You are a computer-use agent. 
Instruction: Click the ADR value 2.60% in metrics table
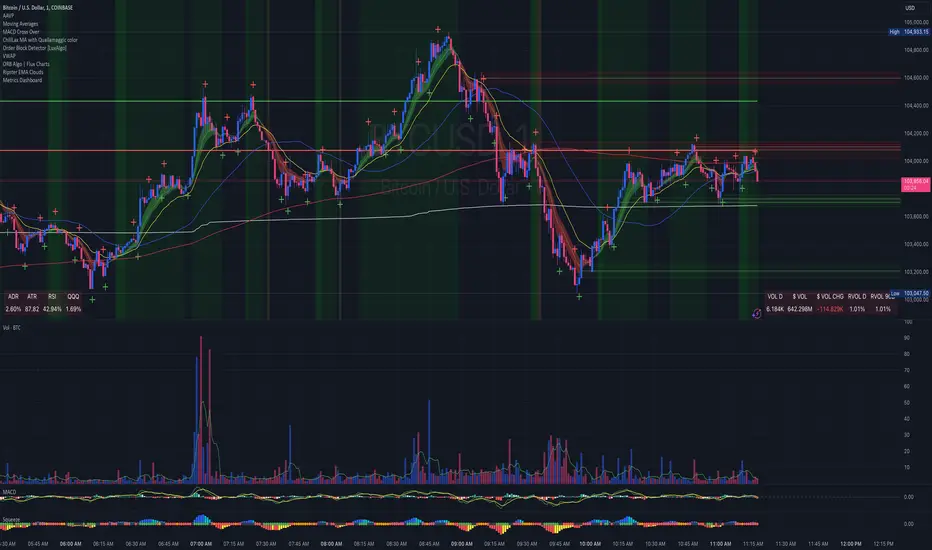(x=13, y=309)
